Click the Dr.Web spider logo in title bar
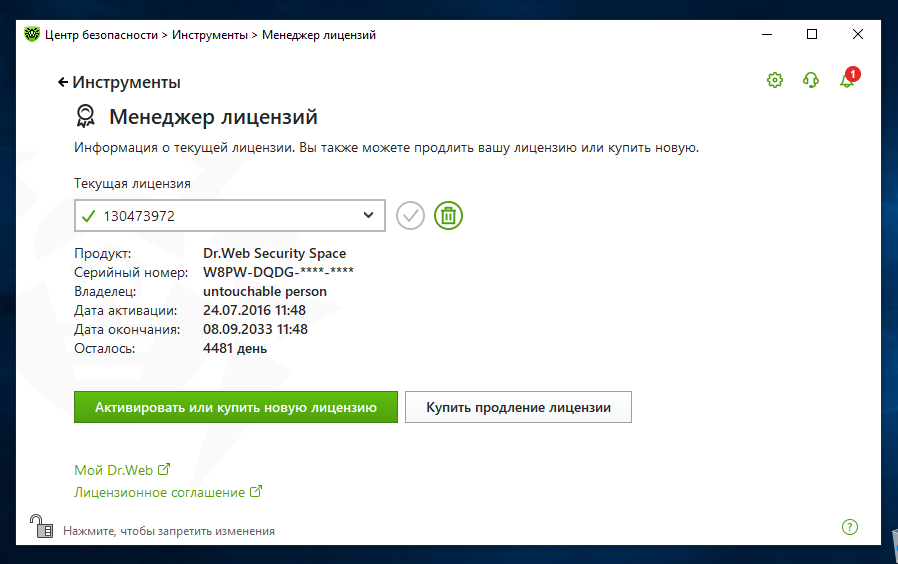This screenshot has width=898, height=564. coord(32,34)
